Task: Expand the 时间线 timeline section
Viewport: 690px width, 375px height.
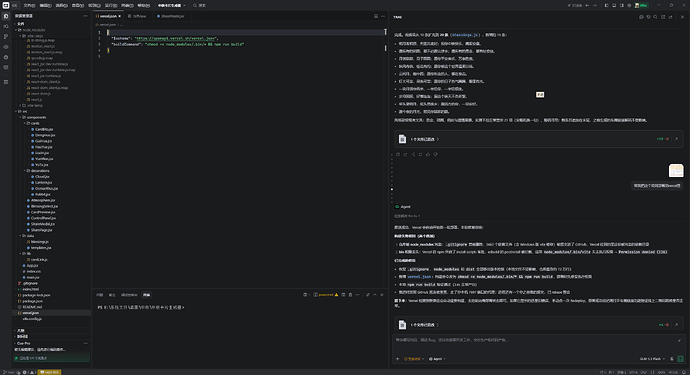Action: (x=21, y=336)
